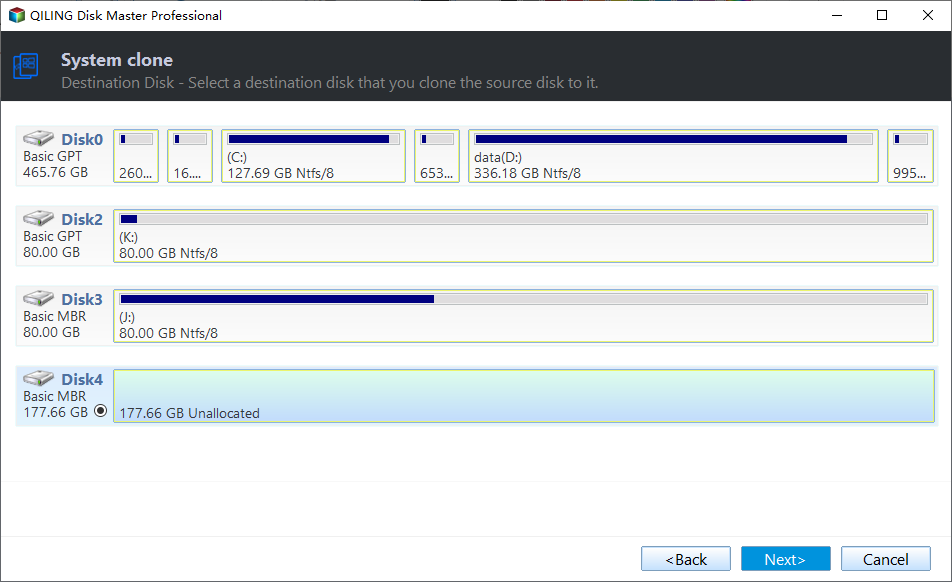This screenshot has height=582, width=952.
Task: Click the Disk4 drive icon
Action: [38, 379]
